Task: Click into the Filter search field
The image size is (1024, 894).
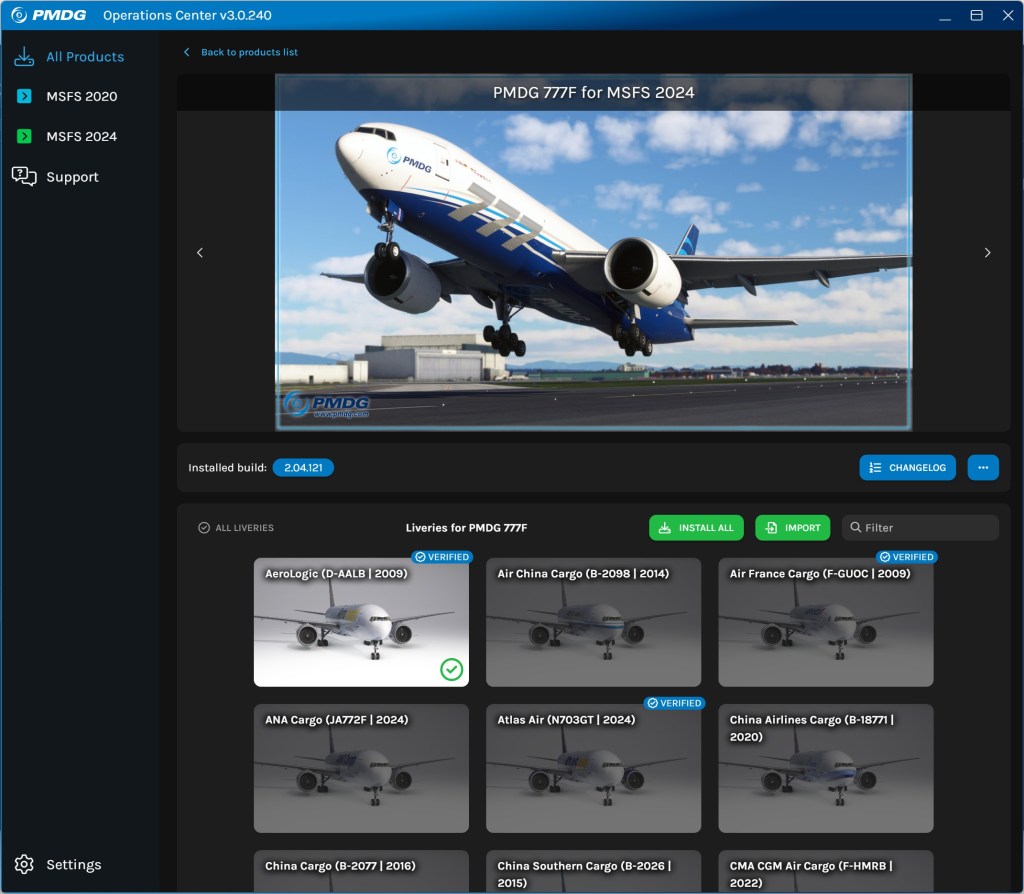Action: pyautogui.click(x=927, y=528)
